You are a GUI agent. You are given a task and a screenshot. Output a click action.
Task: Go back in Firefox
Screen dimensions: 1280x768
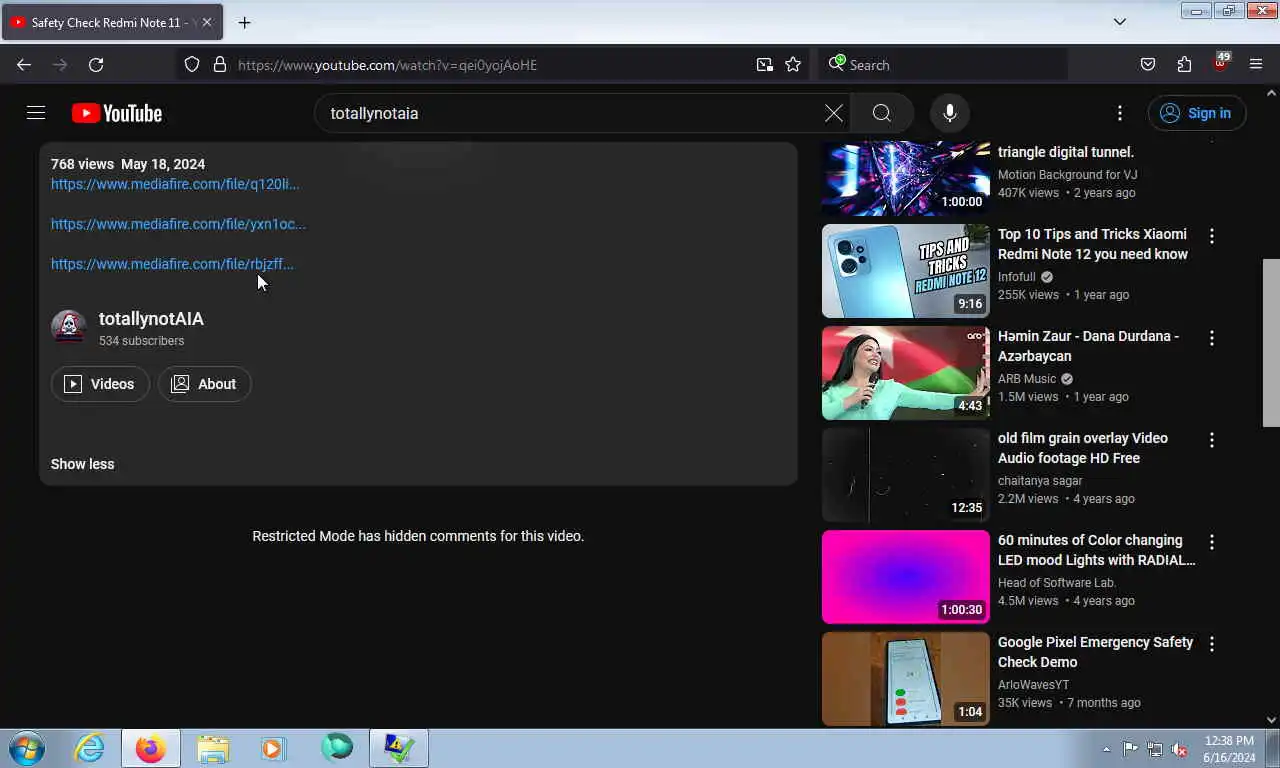(x=24, y=65)
